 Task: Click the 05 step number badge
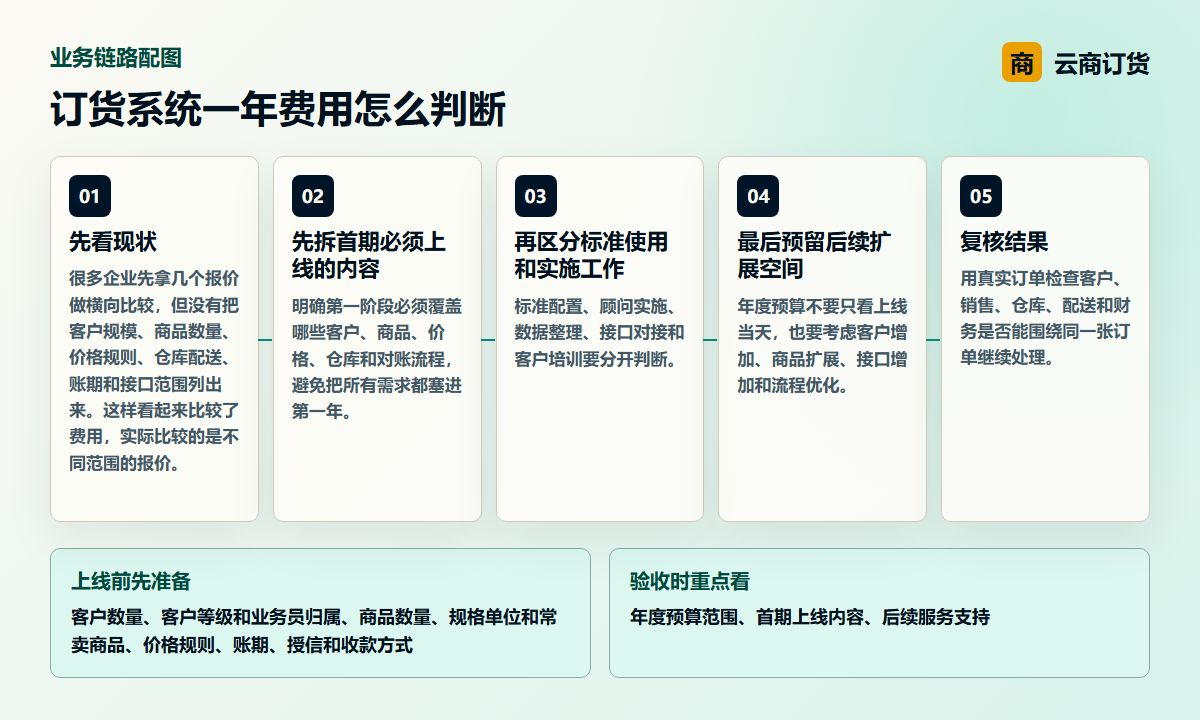click(981, 196)
